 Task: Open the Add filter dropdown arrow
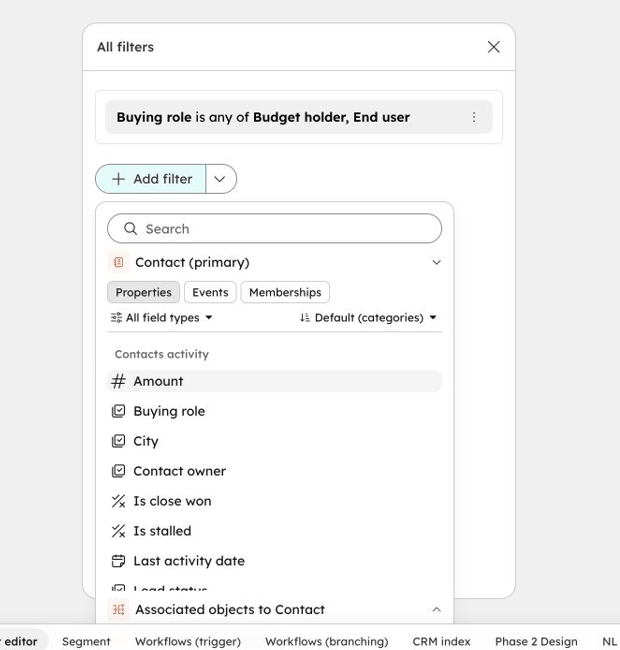[220, 179]
